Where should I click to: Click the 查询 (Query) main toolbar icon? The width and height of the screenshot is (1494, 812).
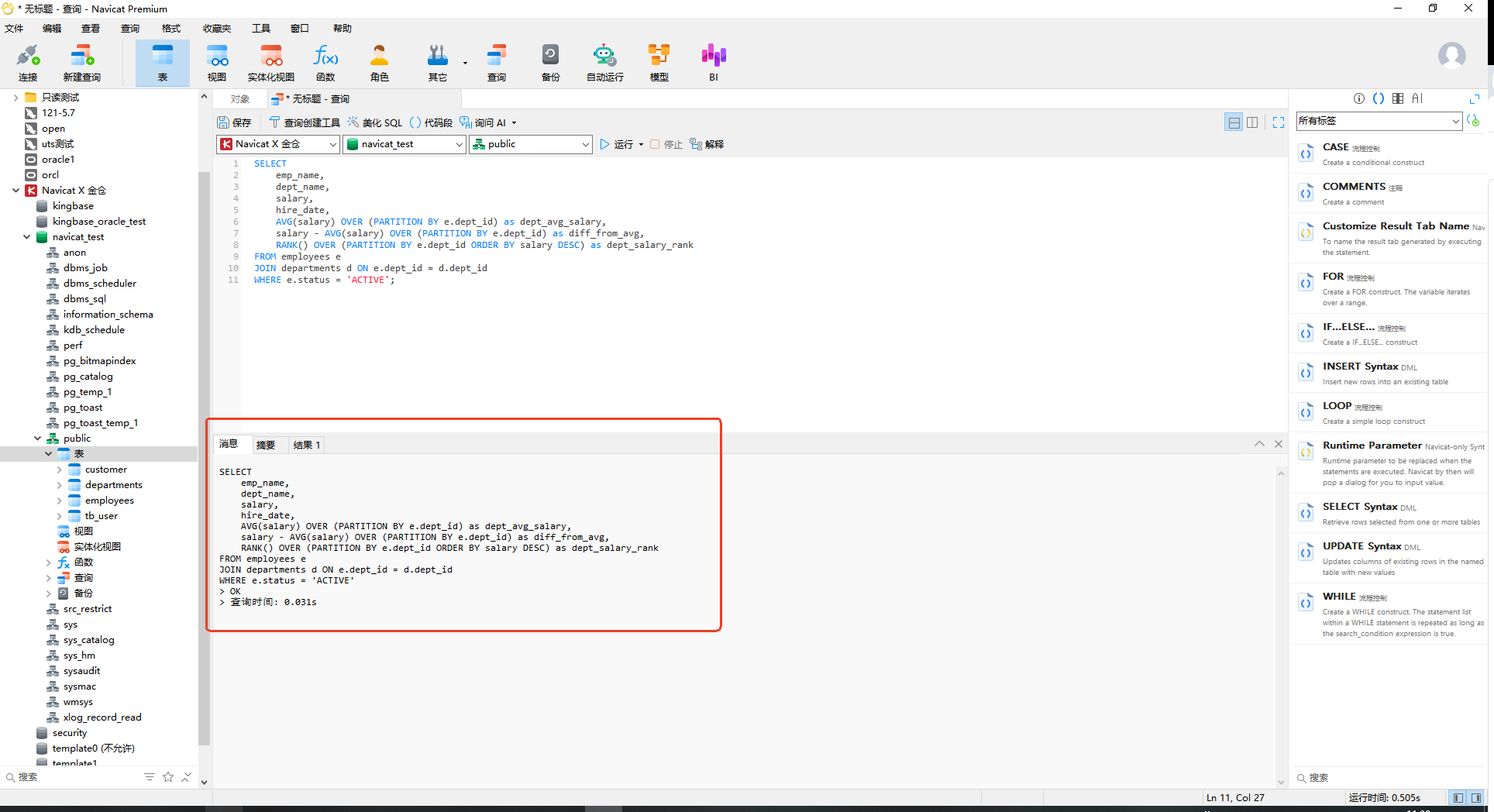coord(497,63)
